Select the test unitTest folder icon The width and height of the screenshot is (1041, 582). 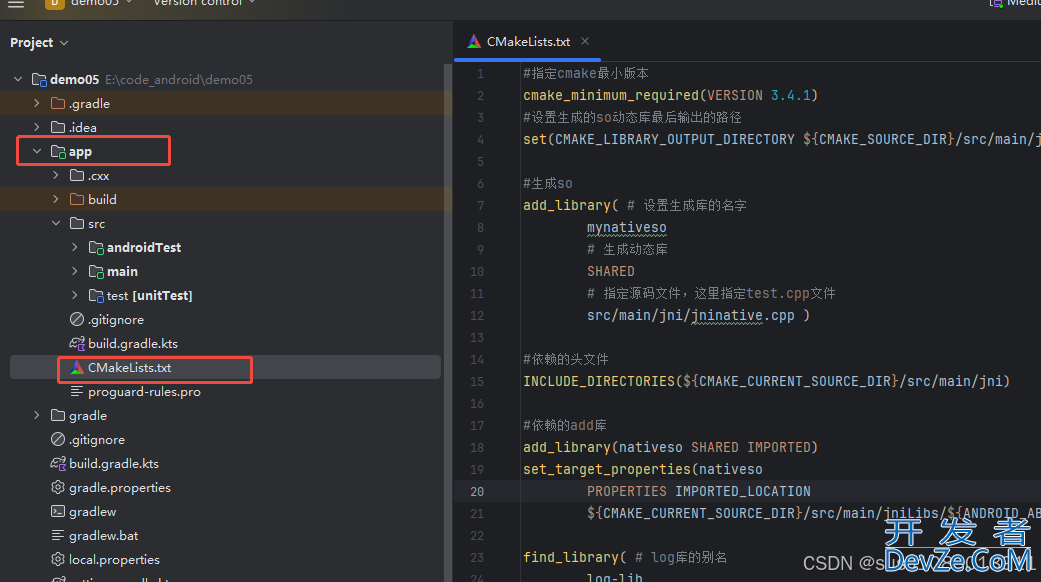pos(96,296)
